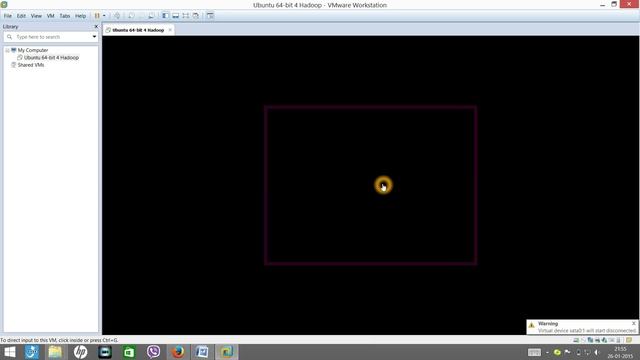This screenshot has width=640, height=360.
Task: Send Ctrl+Alt+Del toolbar icon
Action: click(x=117, y=16)
